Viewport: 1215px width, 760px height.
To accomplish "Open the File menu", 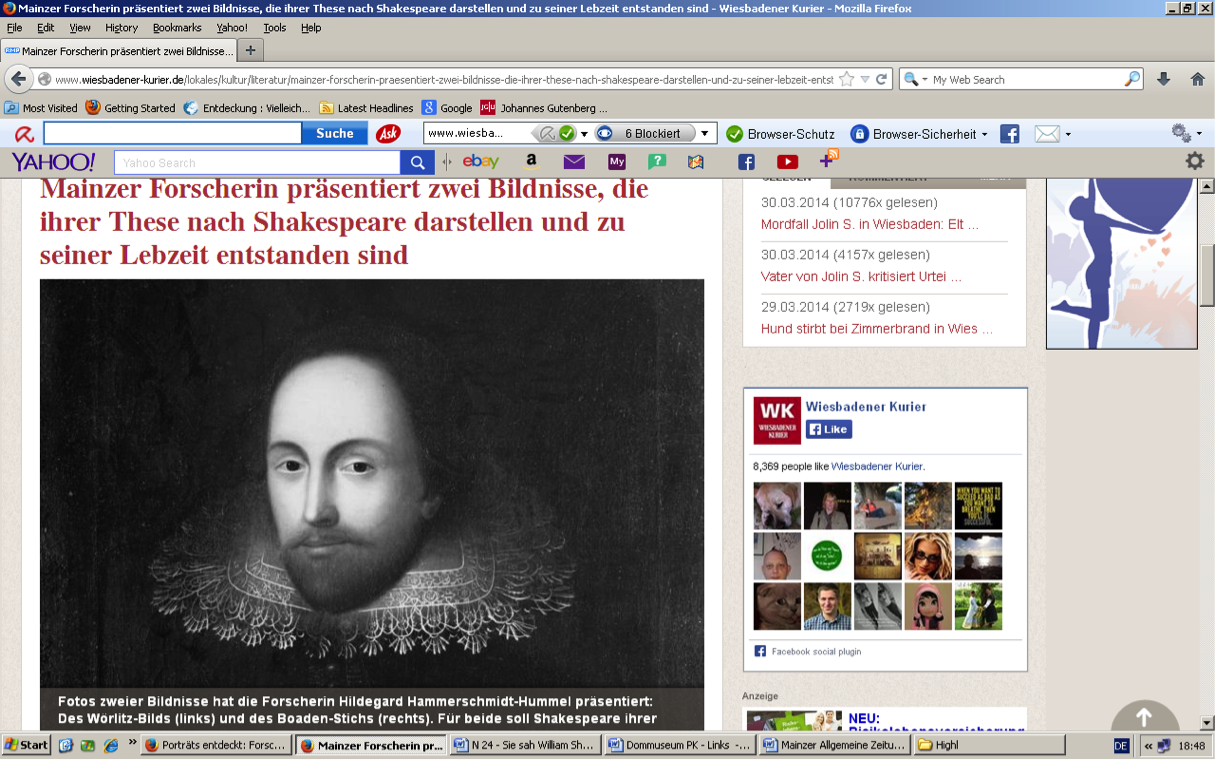I will pos(14,27).
